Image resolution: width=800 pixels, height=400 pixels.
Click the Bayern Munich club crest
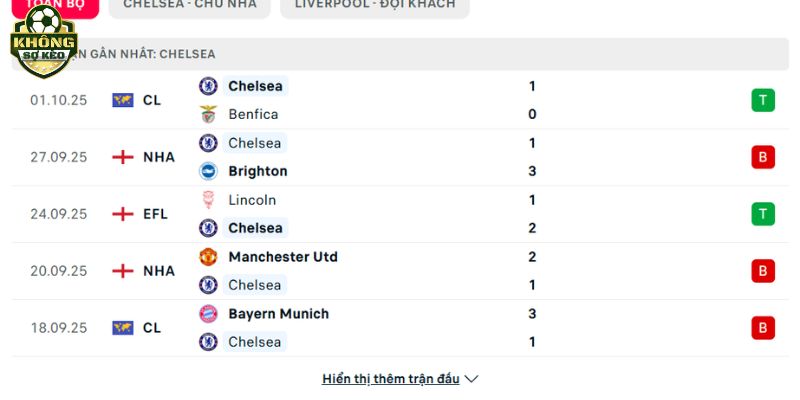[208, 314]
